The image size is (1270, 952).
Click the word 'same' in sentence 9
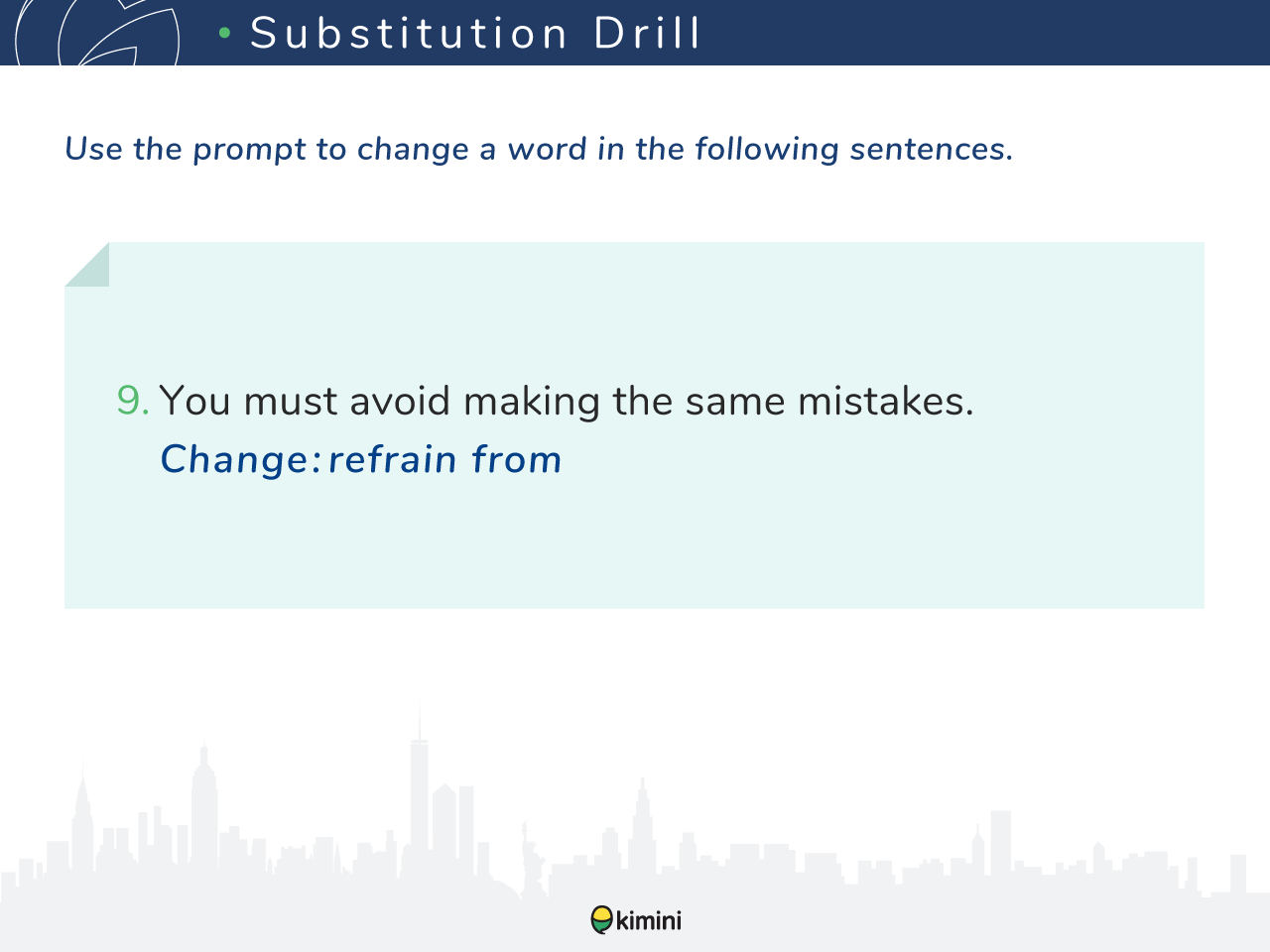coord(736,402)
